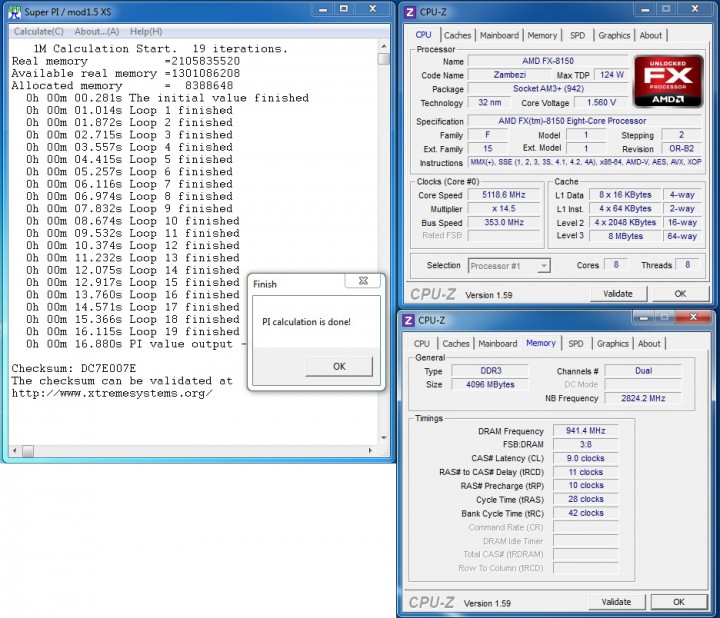Click the Loop 19 finished line

[x=133, y=331]
